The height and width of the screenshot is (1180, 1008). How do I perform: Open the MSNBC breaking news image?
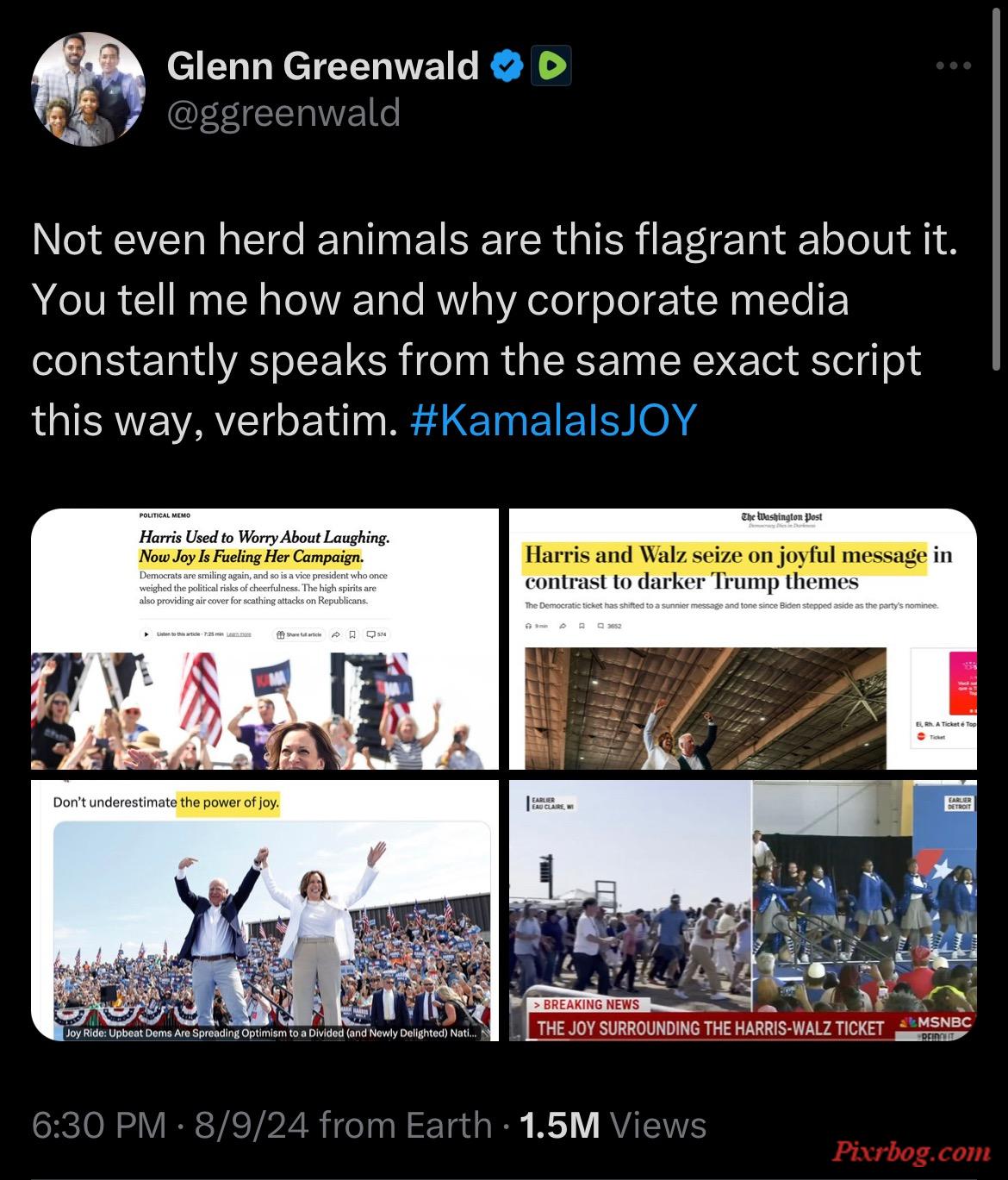(x=743, y=910)
